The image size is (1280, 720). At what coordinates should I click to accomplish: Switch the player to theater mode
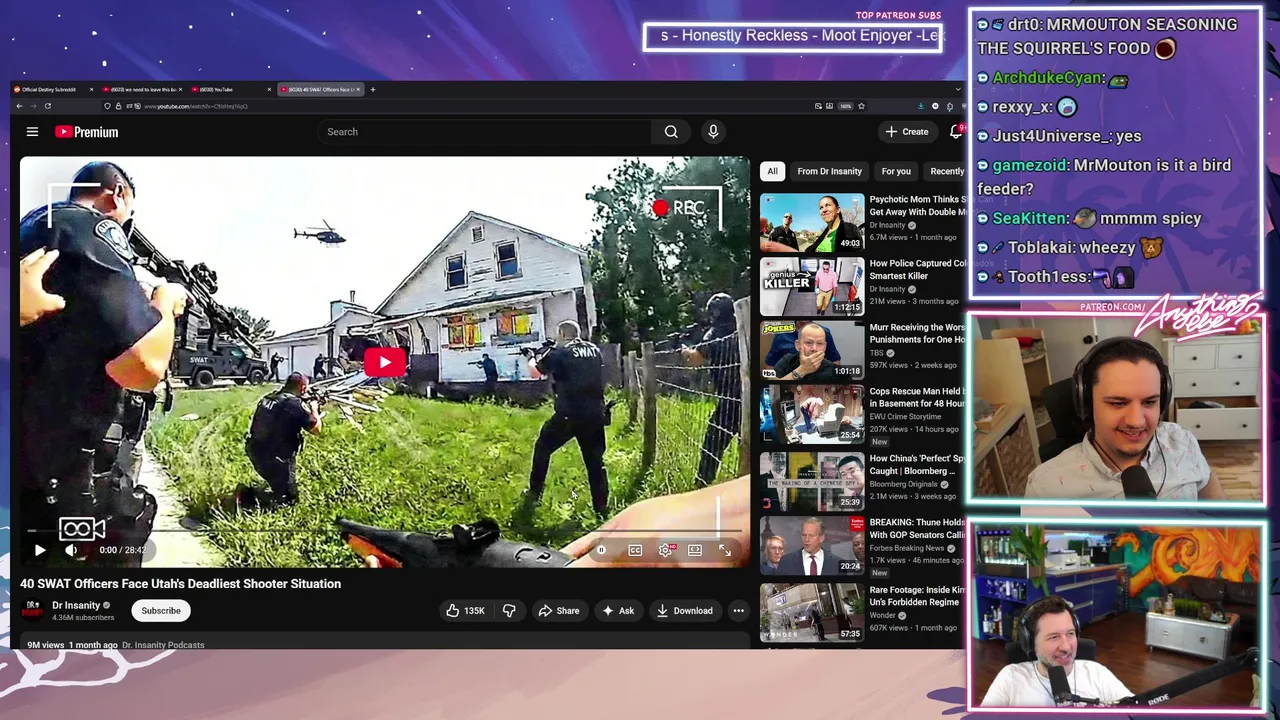pyautogui.click(x=695, y=550)
